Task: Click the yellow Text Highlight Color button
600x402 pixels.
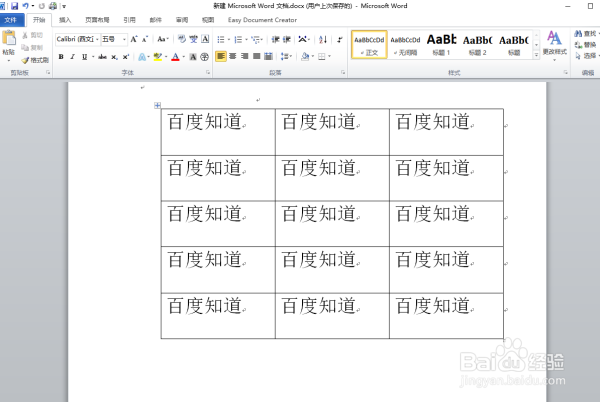Action: click(158, 57)
